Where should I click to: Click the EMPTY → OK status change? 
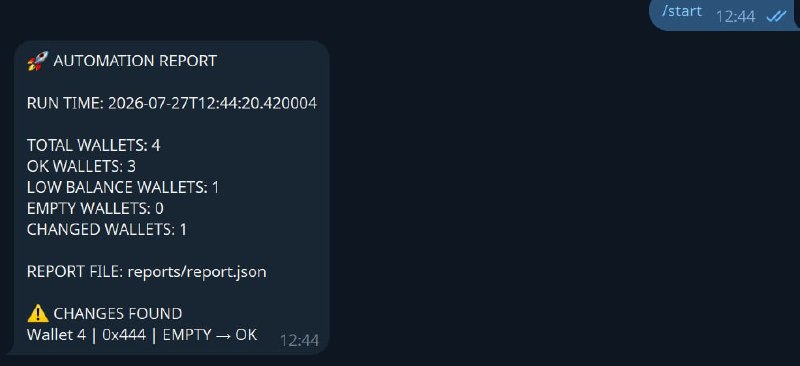coord(210,335)
